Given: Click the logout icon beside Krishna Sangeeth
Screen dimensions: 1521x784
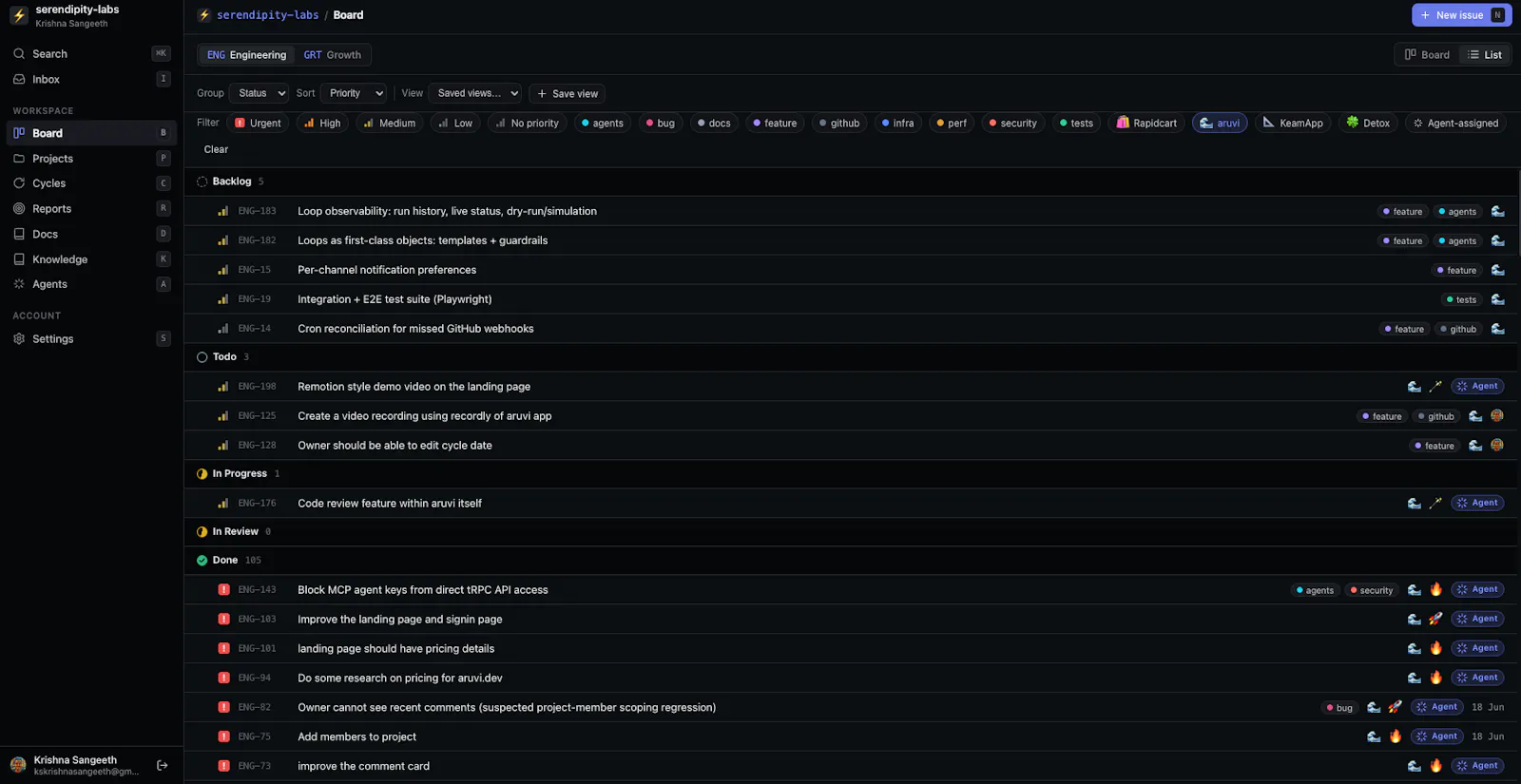Looking at the screenshot, I should (163, 765).
